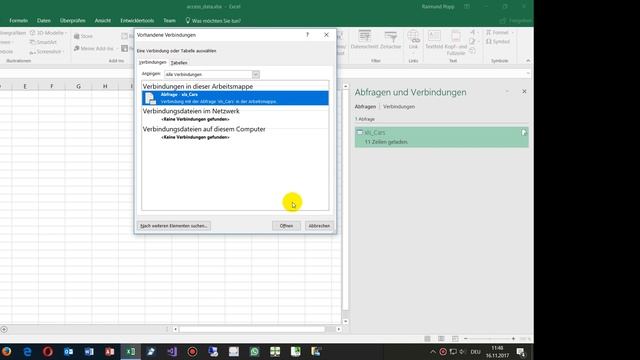Select the xls_Cars query in side pane
Image resolution: width=640 pixels, height=360 pixels.
[x=441, y=137]
